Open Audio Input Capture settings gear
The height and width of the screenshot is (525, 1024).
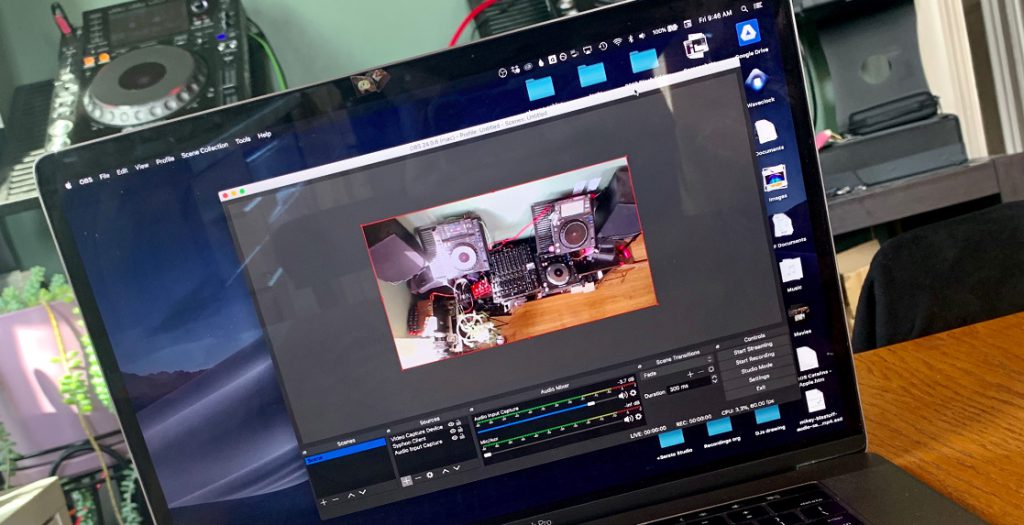(x=633, y=393)
